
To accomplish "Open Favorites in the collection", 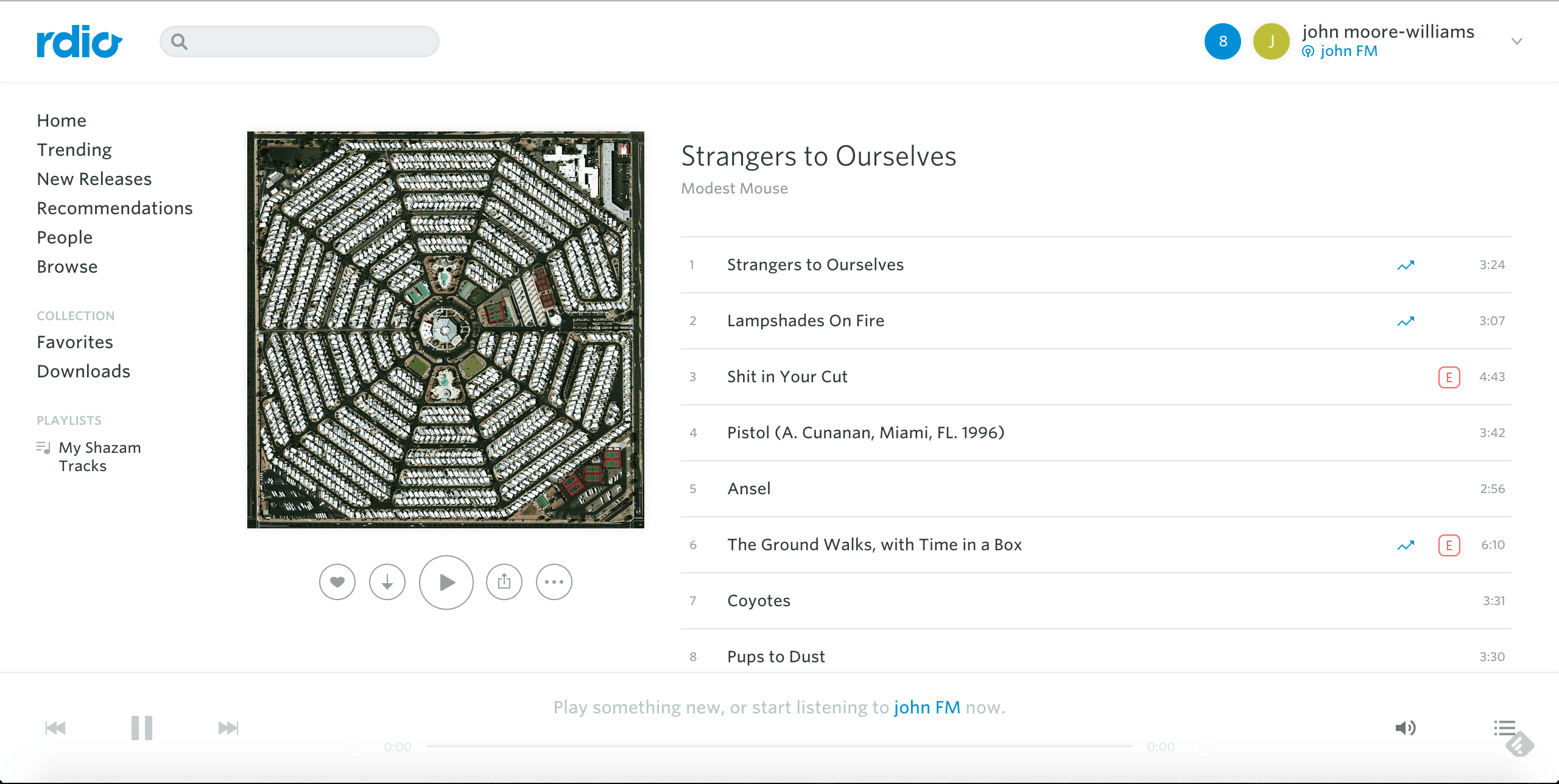I will [x=75, y=342].
